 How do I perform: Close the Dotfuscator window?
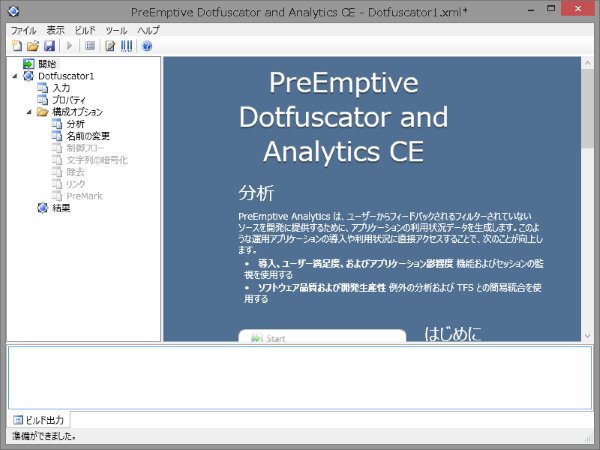pyautogui.click(x=578, y=9)
